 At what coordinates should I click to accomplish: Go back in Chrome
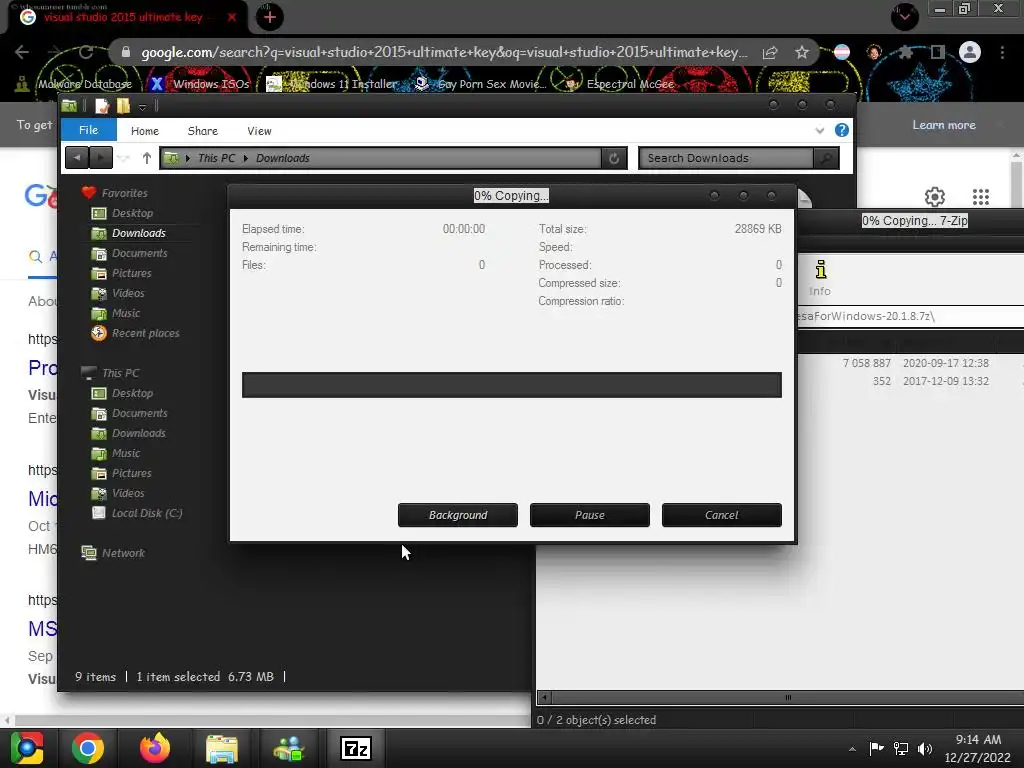pos(22,52)
